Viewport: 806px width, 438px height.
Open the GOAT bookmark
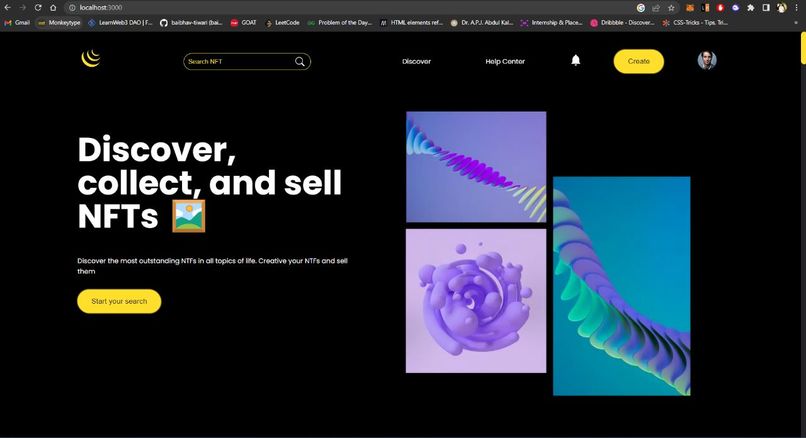244,23
